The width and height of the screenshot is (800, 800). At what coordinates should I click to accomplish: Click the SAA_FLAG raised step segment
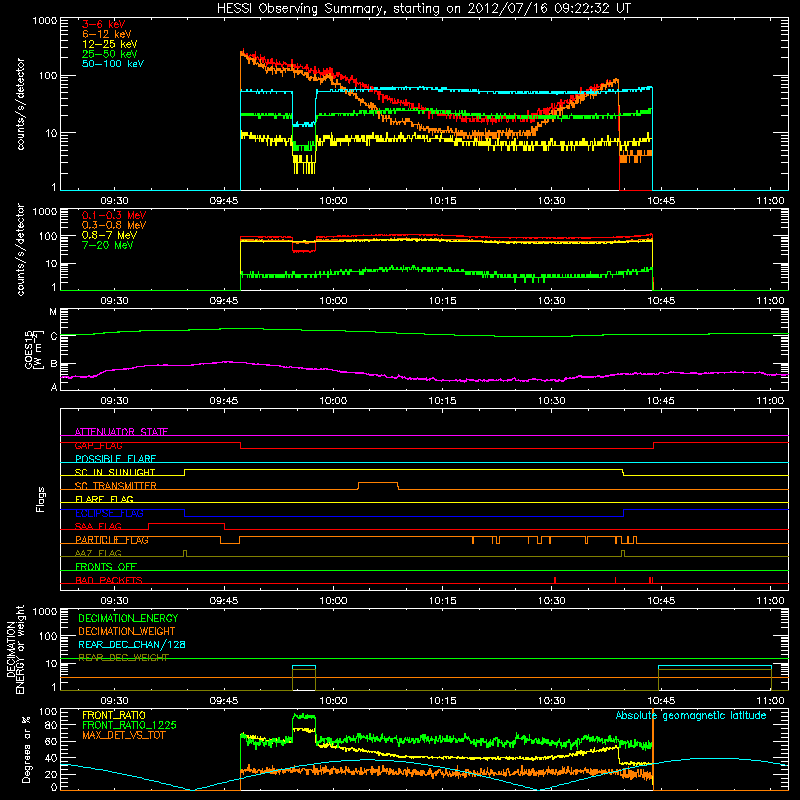[x=186, y=523]
